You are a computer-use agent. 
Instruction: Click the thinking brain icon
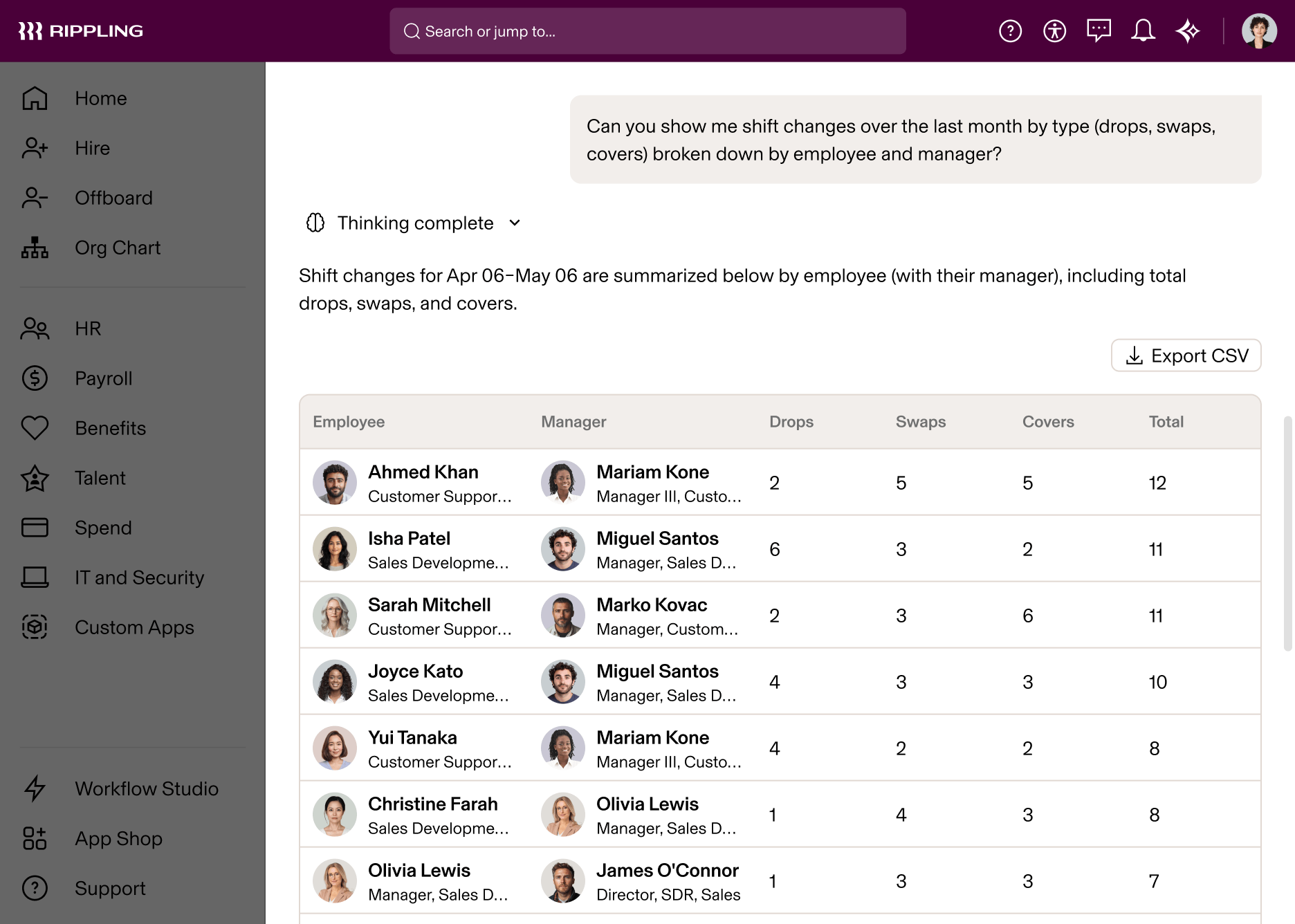(x=315, y=223)
